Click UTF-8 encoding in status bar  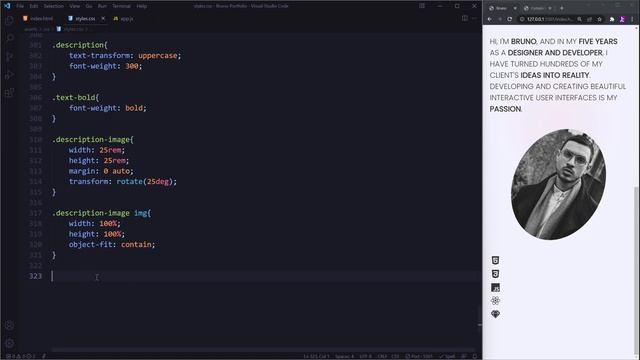click(365, 356)
